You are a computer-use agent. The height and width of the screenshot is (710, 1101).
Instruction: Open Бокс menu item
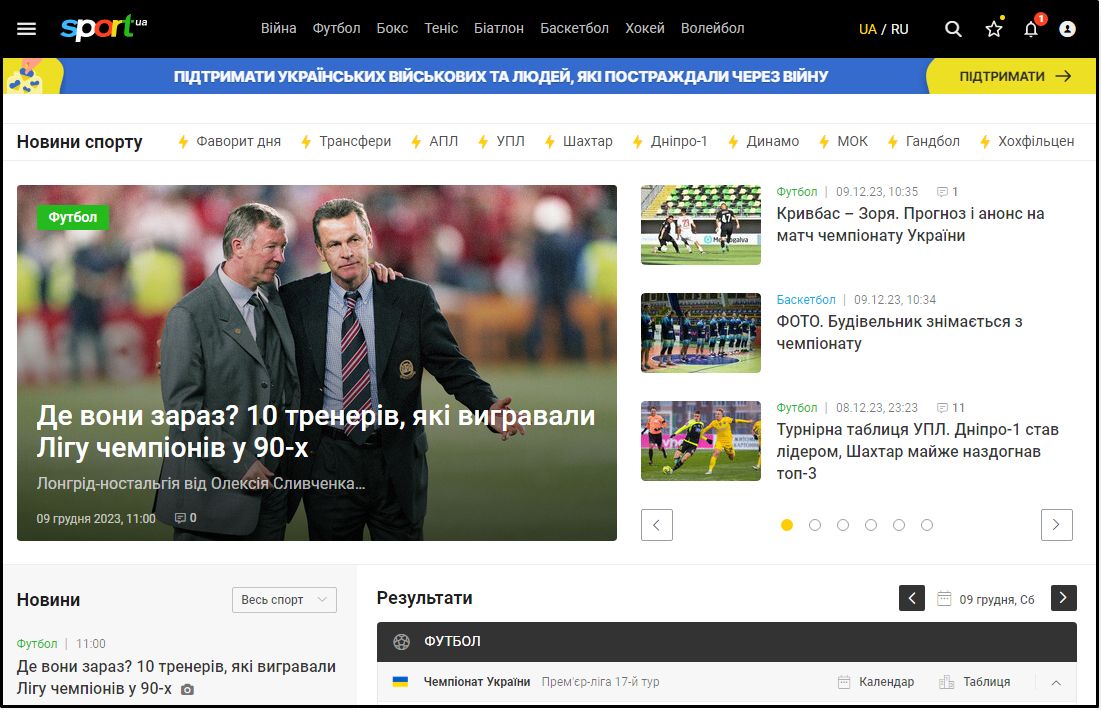click(392, 28)
